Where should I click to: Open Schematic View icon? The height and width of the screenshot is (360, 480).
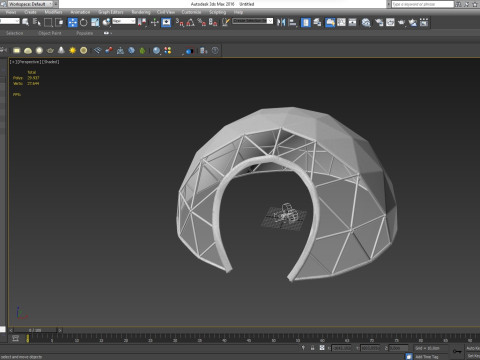point(353,22)
